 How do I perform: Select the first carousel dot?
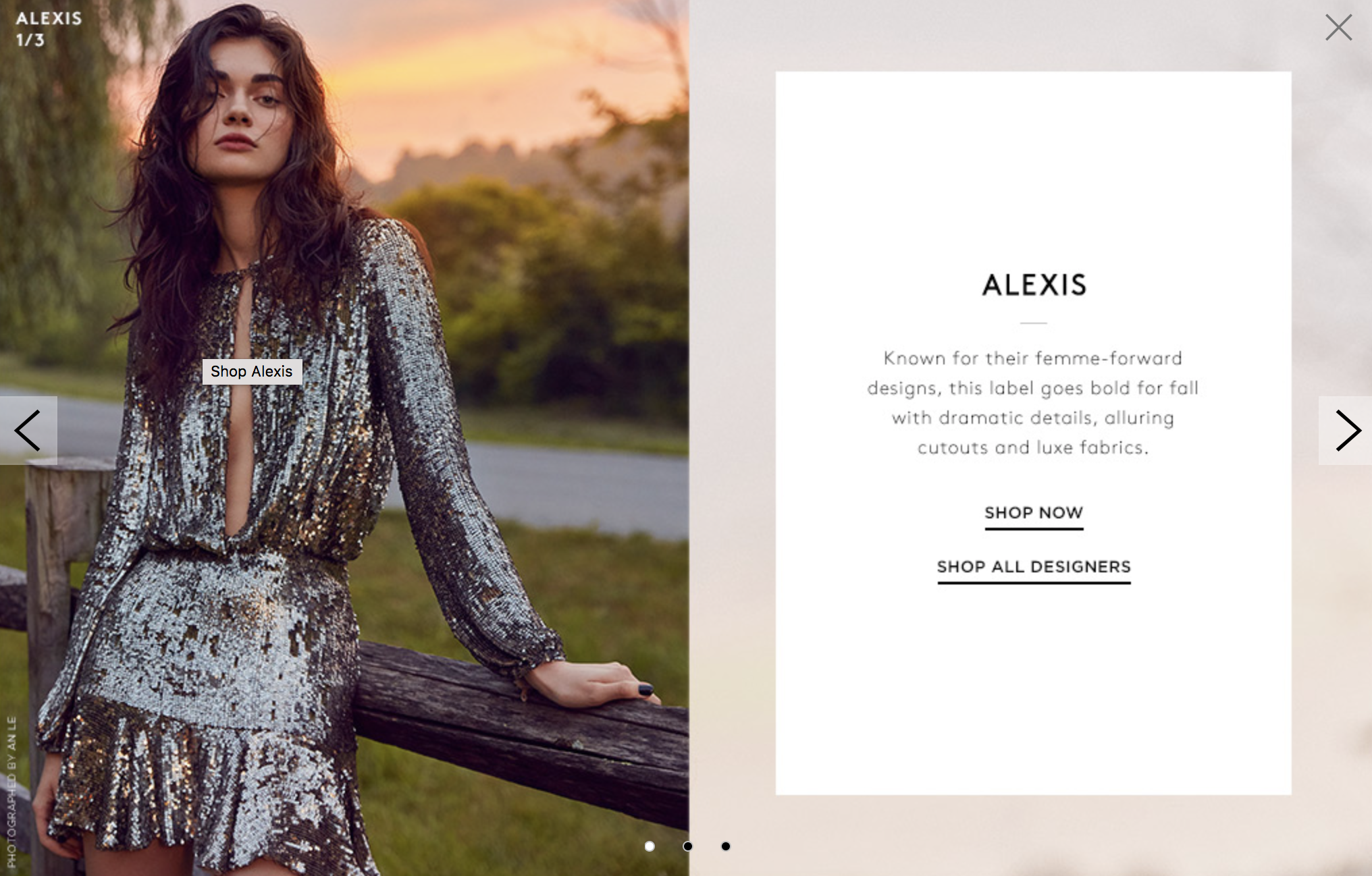tap(650, 846)
